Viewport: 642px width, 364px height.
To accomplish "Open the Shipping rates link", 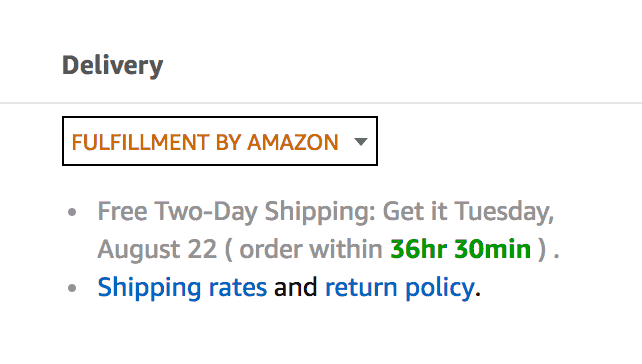I will click(x=182, y=287).
